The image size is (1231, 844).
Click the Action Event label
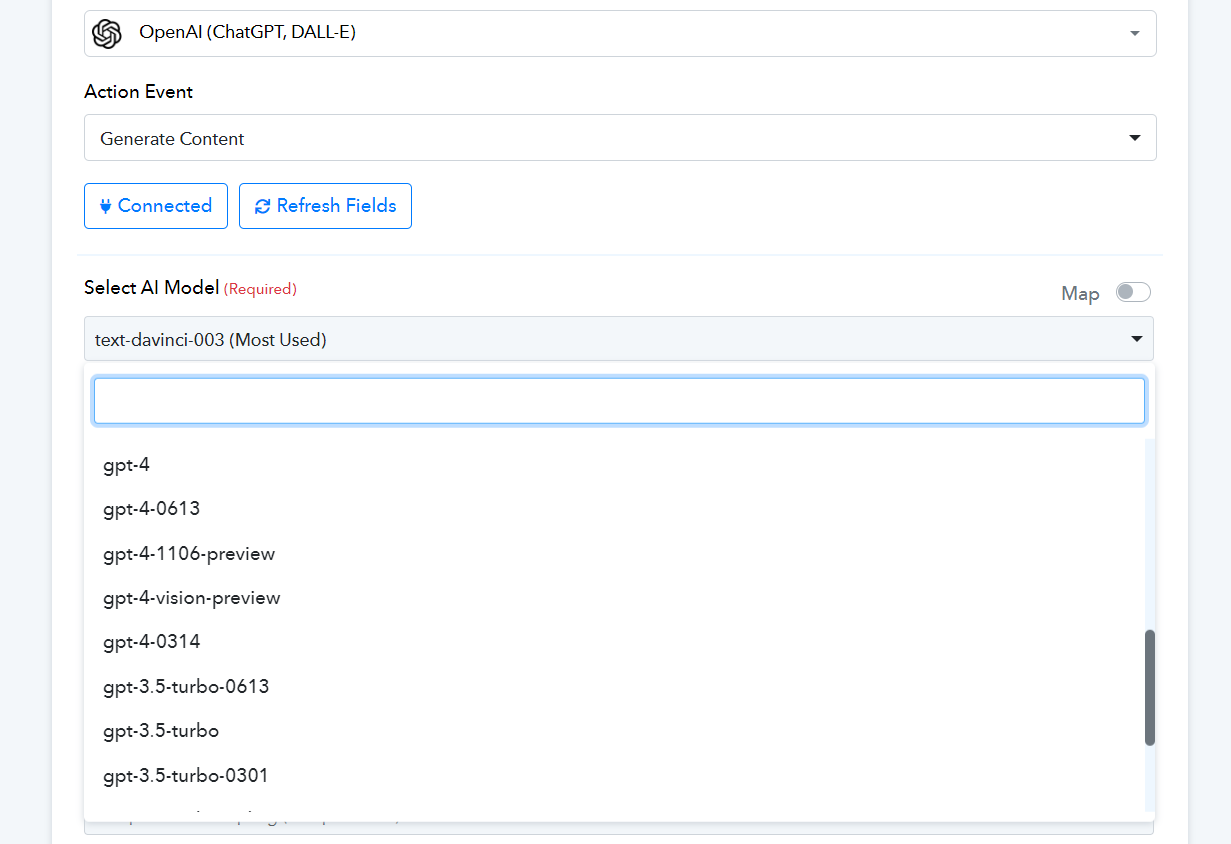139,92
